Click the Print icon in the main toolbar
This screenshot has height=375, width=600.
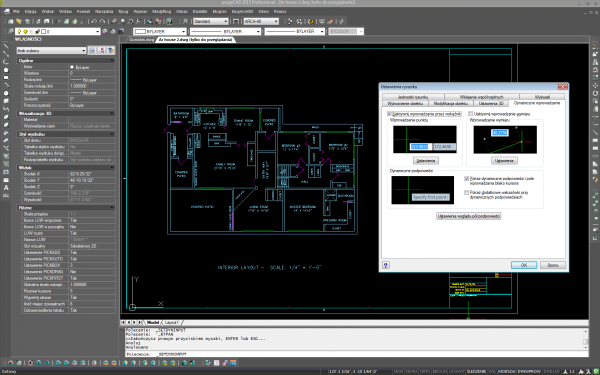[x=38, y=21]
